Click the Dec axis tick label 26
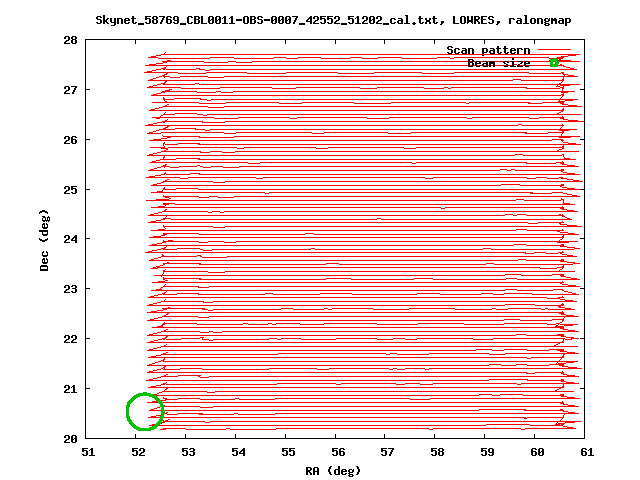Image resolution: width=640 pixels, height=480 pixels. (x=70, y=140)
